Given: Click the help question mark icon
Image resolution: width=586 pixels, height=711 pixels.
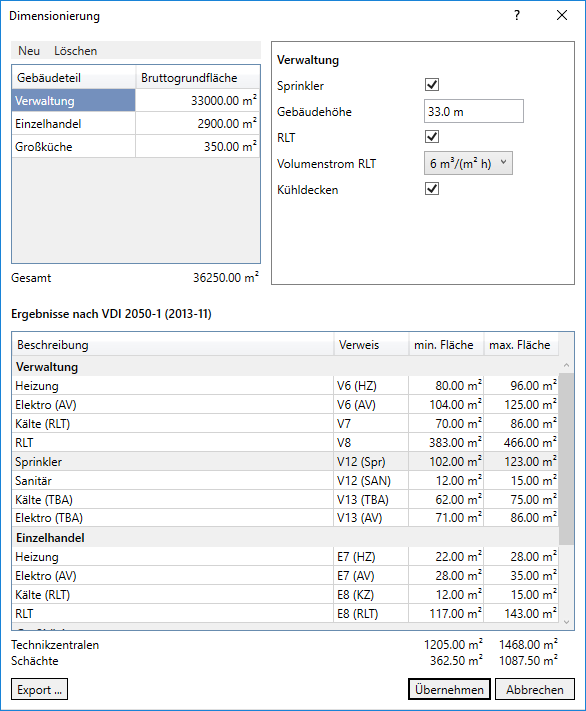Looking at the screenshot, I should point(517,15).
